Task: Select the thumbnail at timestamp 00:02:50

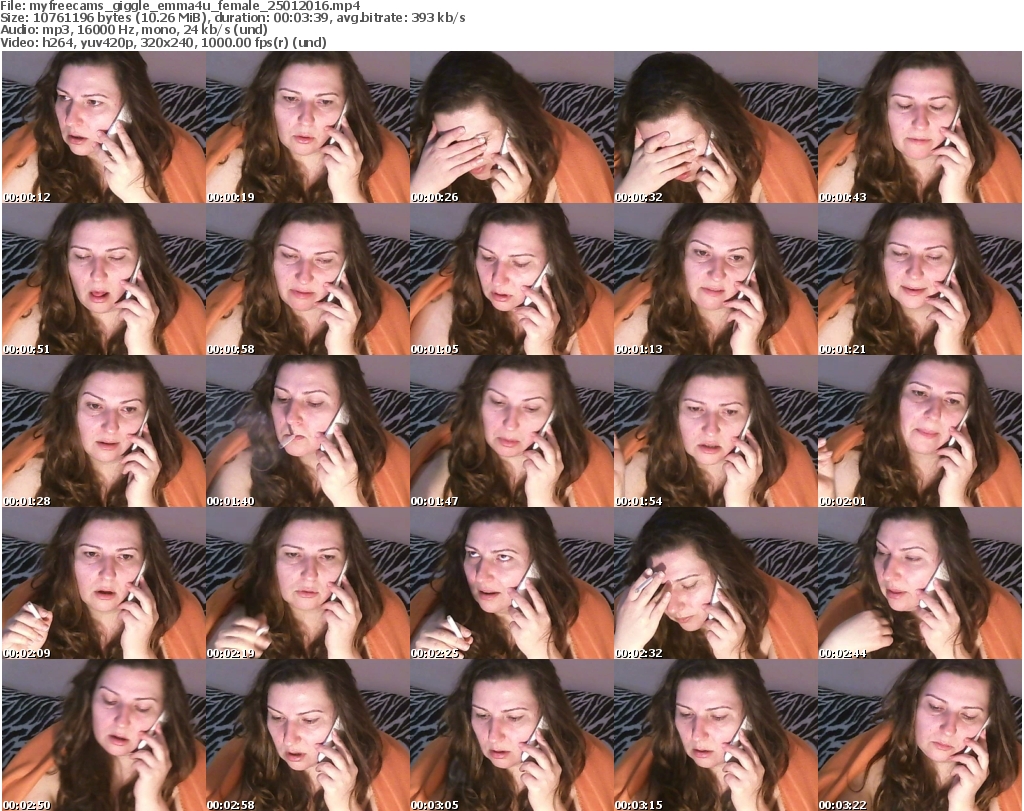Action: point(104,735)
